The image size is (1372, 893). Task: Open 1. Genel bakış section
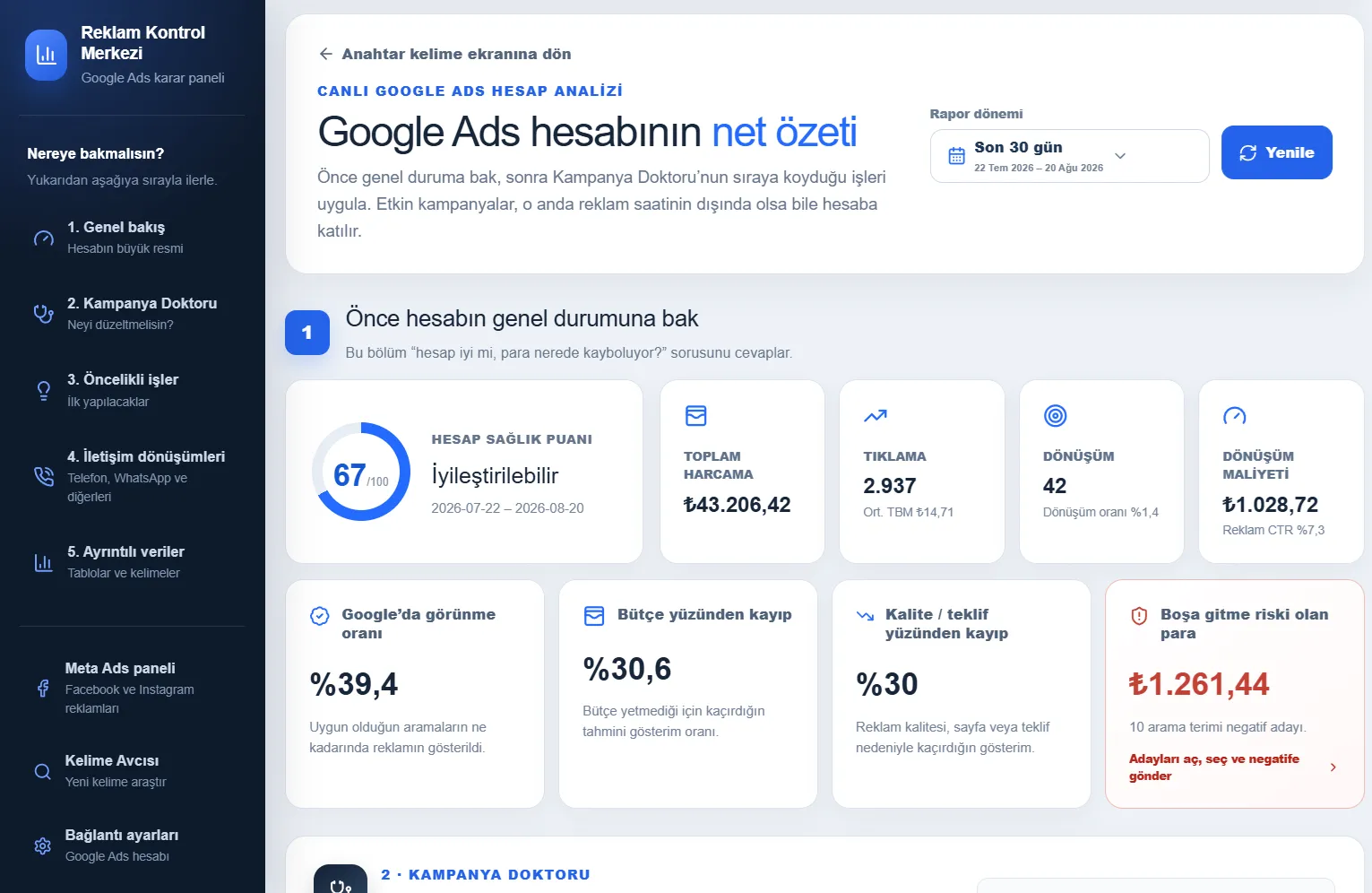(132, 238)
